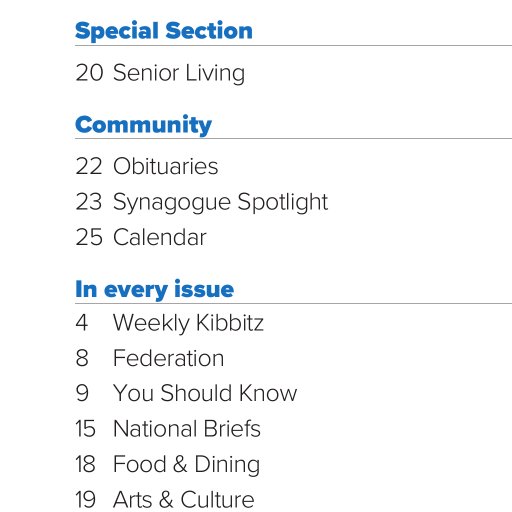Click page number 22
This screenshot has height=512, width=512.
pos(89,166)
